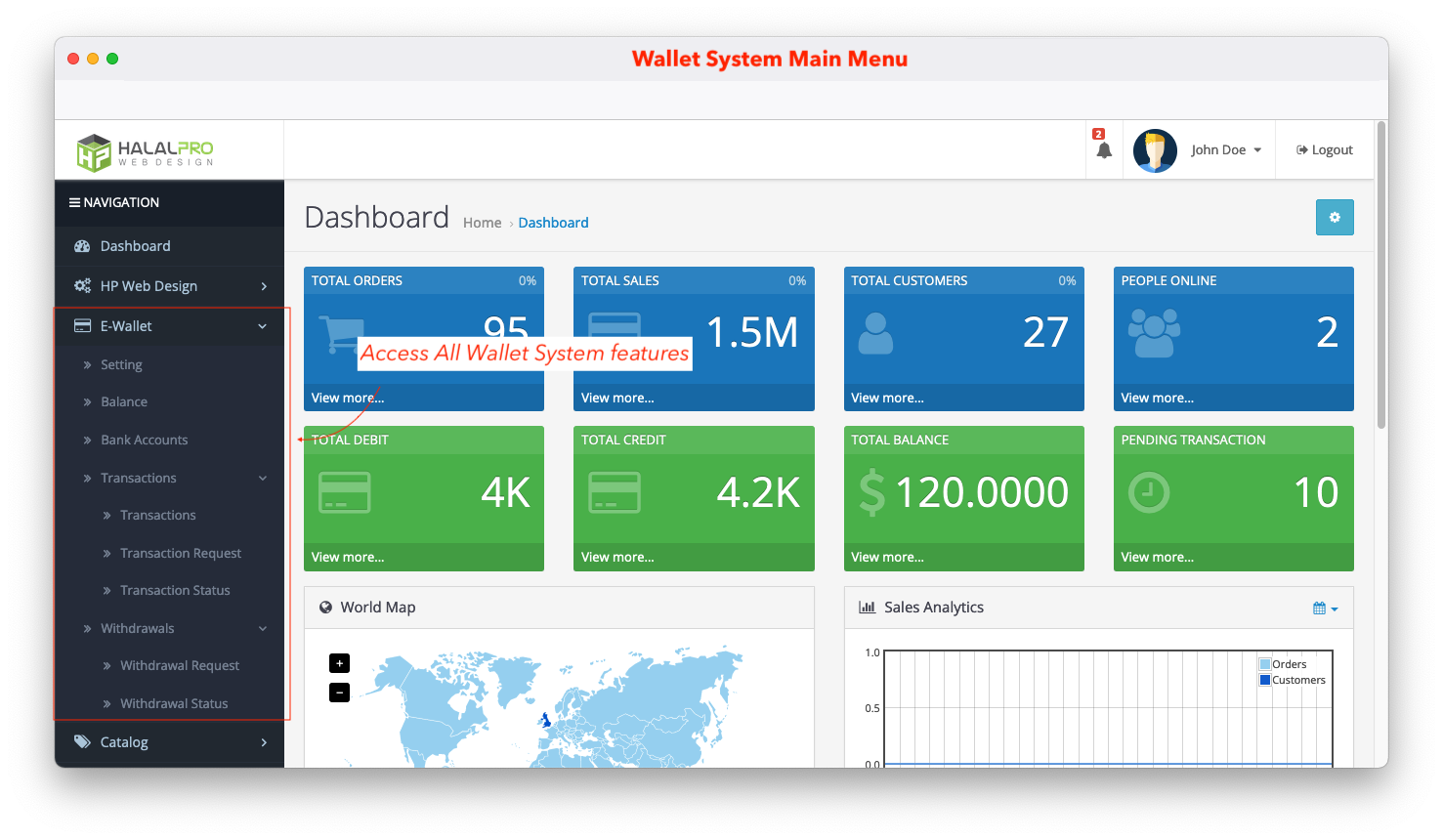Click the clock icon on Pending Transaction card
The width and height of the screenshot is (1443, 840).
pyautogui.click(x=1148, y=492)
